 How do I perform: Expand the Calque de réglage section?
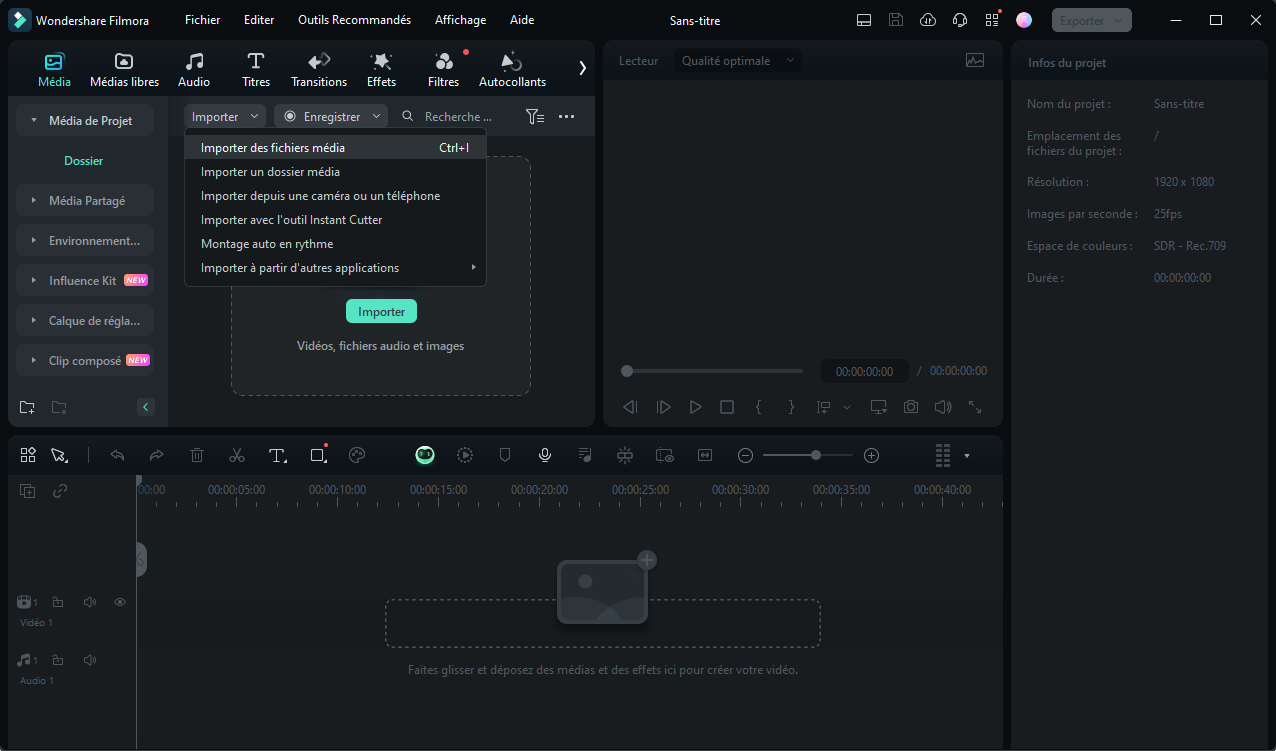85,321
